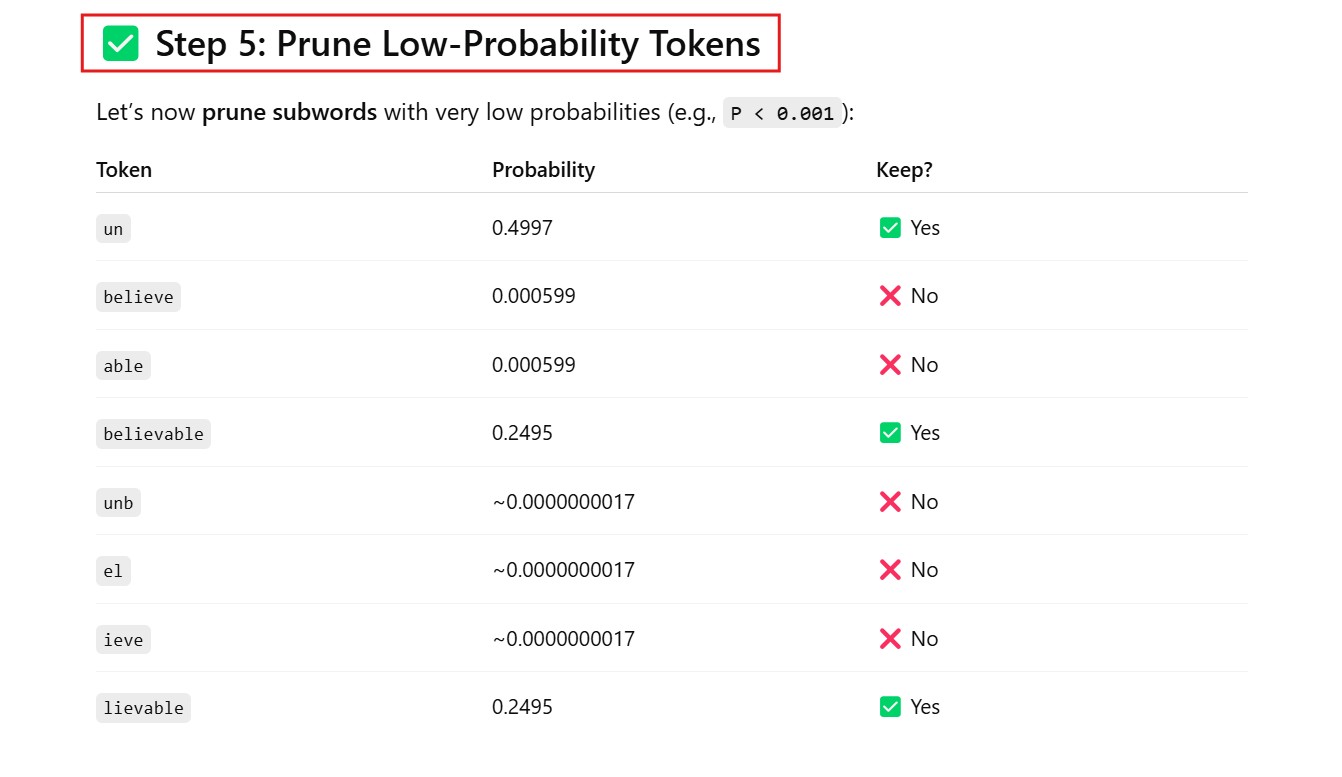This screenshot has width=1342, height=777.
Task: Click the 'P < 0.001' inline code snippet
Action: [782, 113]
